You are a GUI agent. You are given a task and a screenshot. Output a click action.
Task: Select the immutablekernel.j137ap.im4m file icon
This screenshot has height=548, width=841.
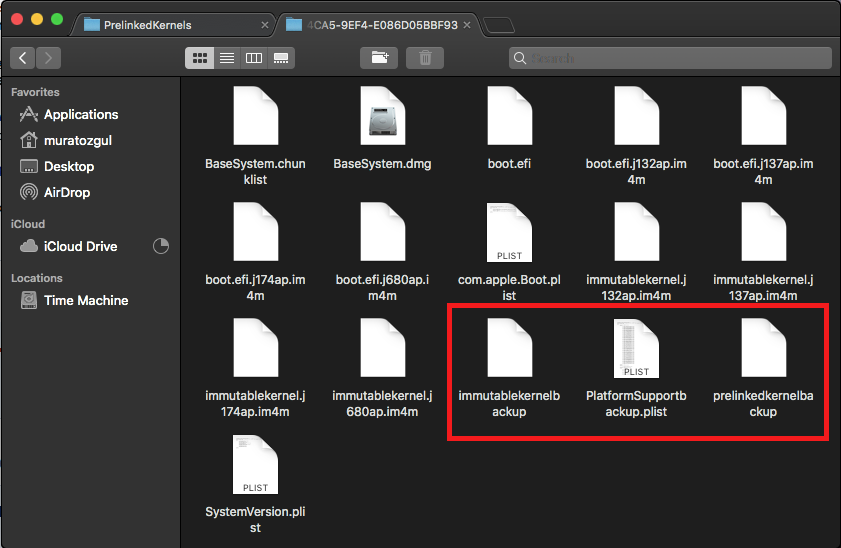click(764, 232)
